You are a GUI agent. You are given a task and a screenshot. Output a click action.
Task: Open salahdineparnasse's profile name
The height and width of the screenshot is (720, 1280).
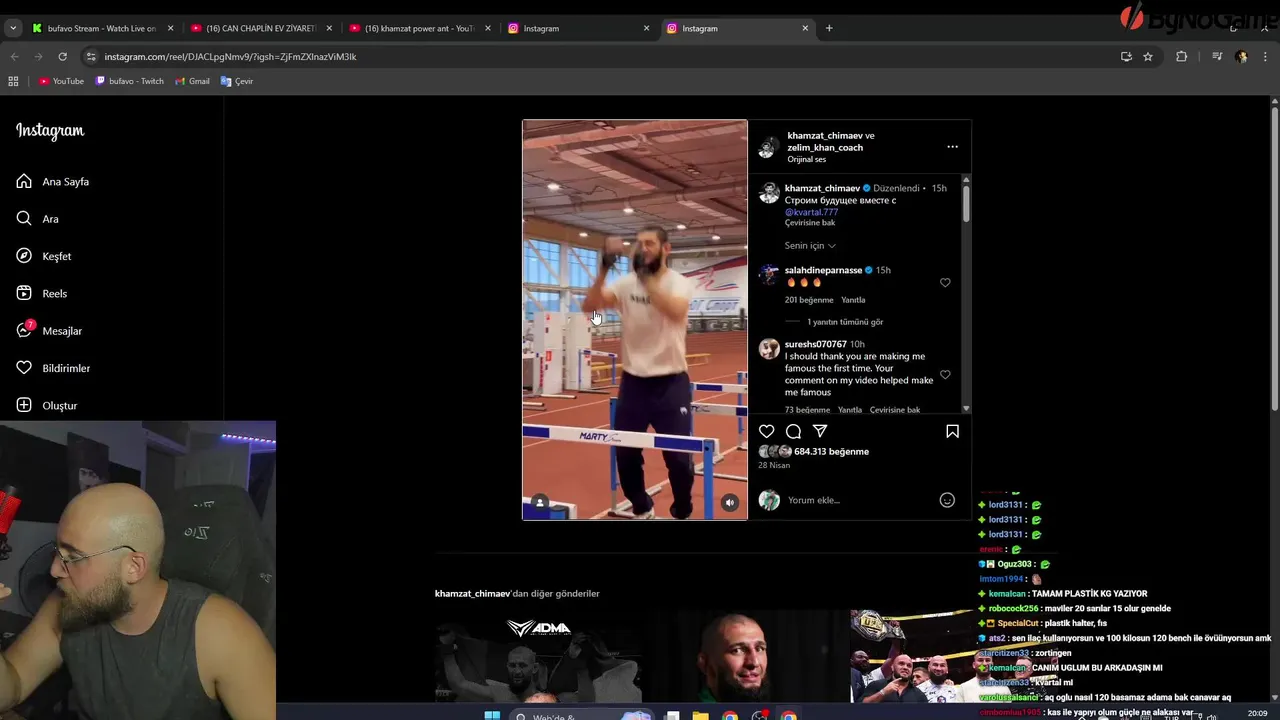point(823,270)
